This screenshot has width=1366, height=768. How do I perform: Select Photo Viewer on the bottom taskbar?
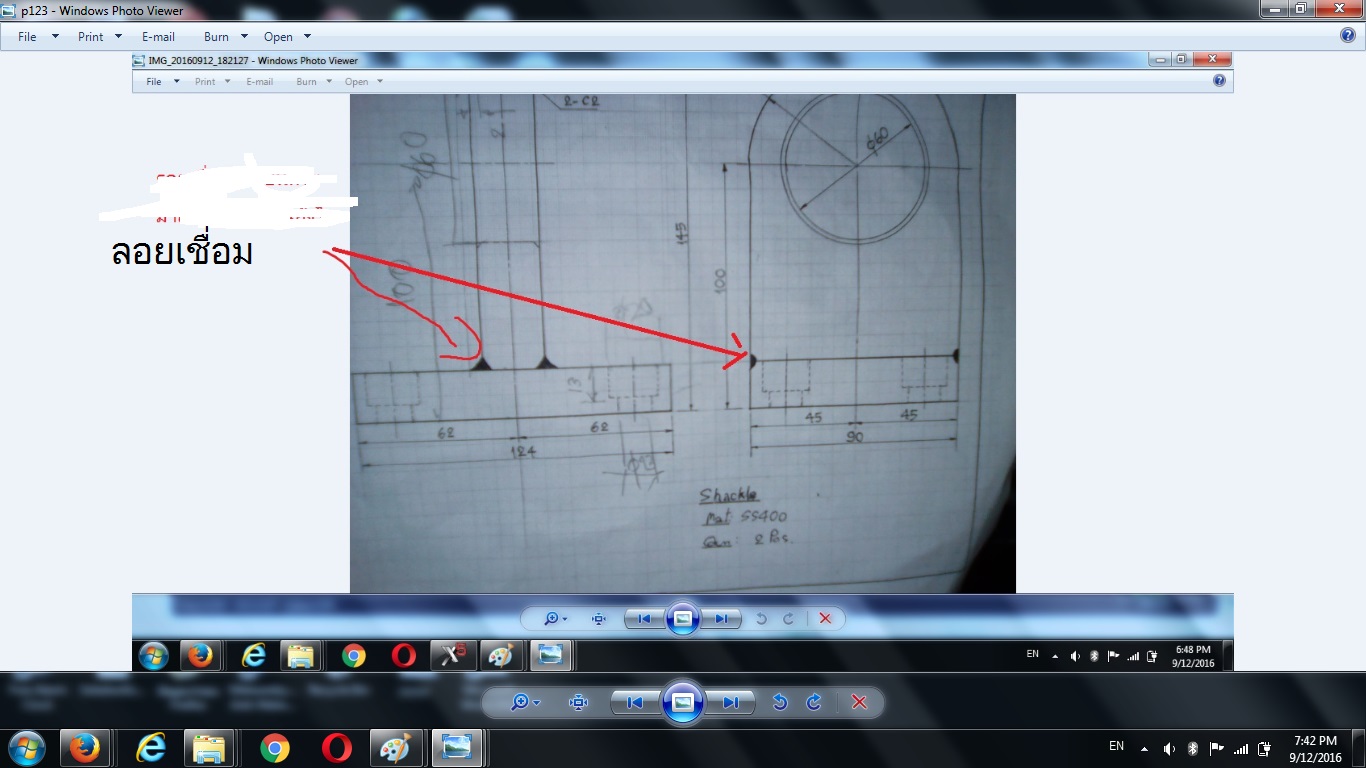click(458, 748)
